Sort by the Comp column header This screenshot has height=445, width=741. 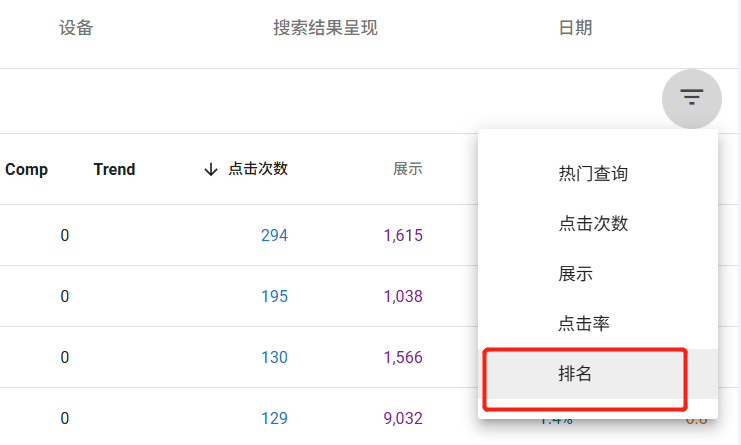tap(26, 170)
